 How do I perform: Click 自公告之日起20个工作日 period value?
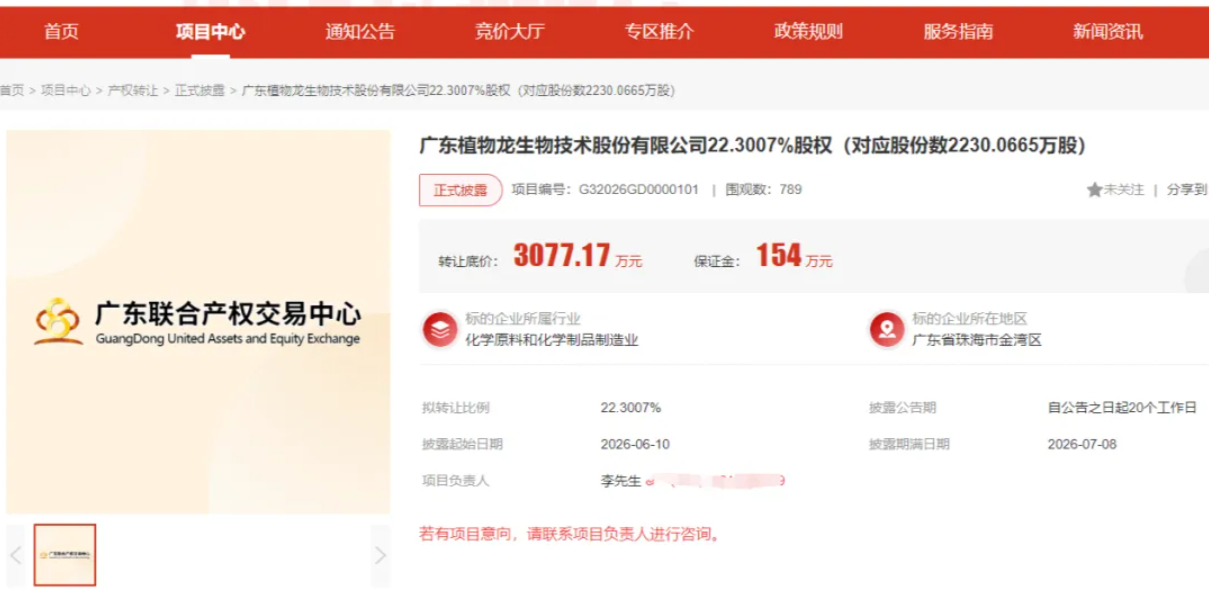click(1122, 408)
